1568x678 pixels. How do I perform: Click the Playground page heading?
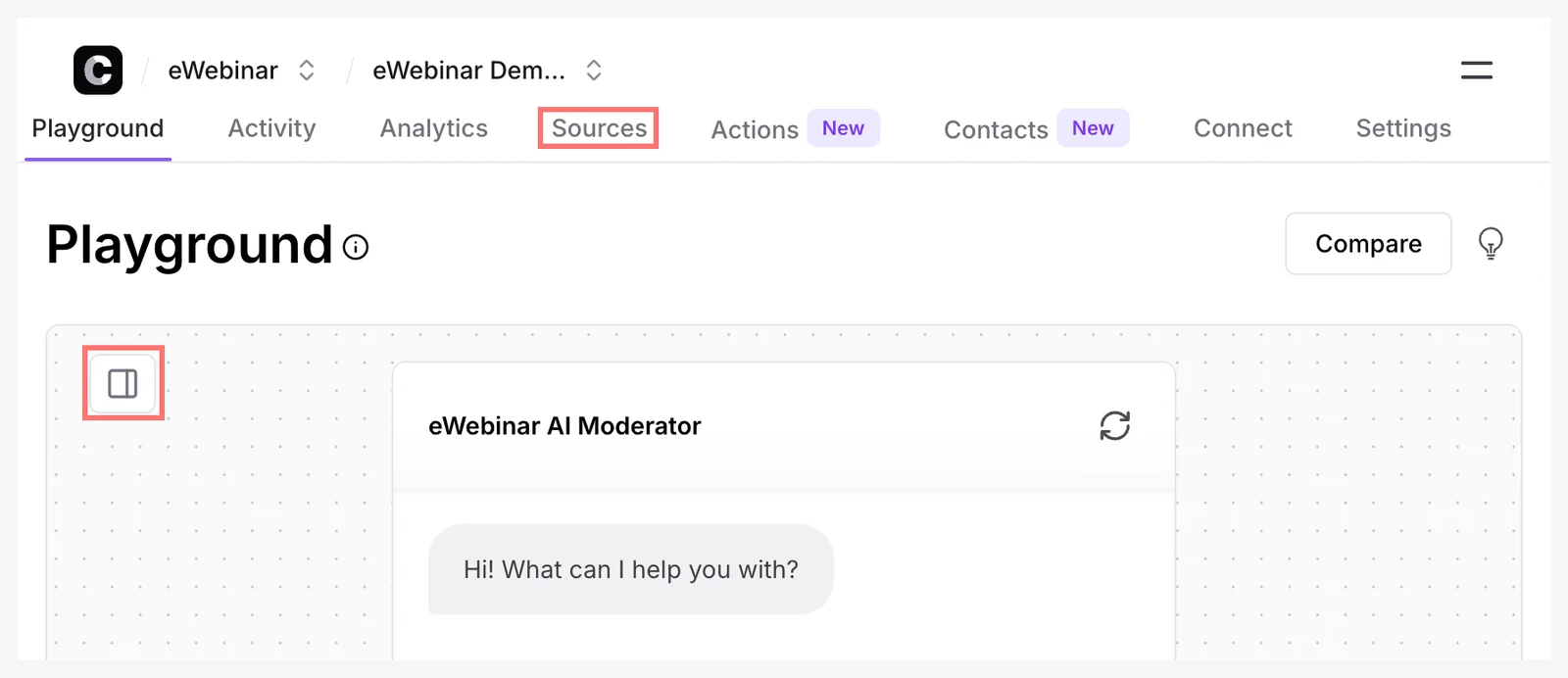190,245
